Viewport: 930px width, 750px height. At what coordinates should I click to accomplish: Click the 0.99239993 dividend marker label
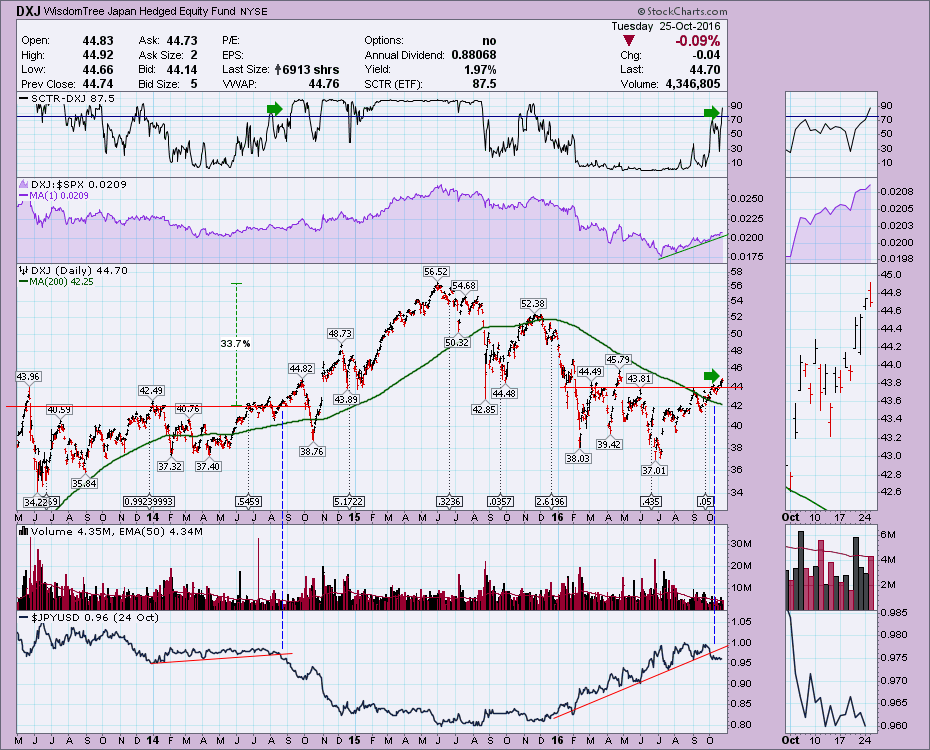click(x=148, y=502)
